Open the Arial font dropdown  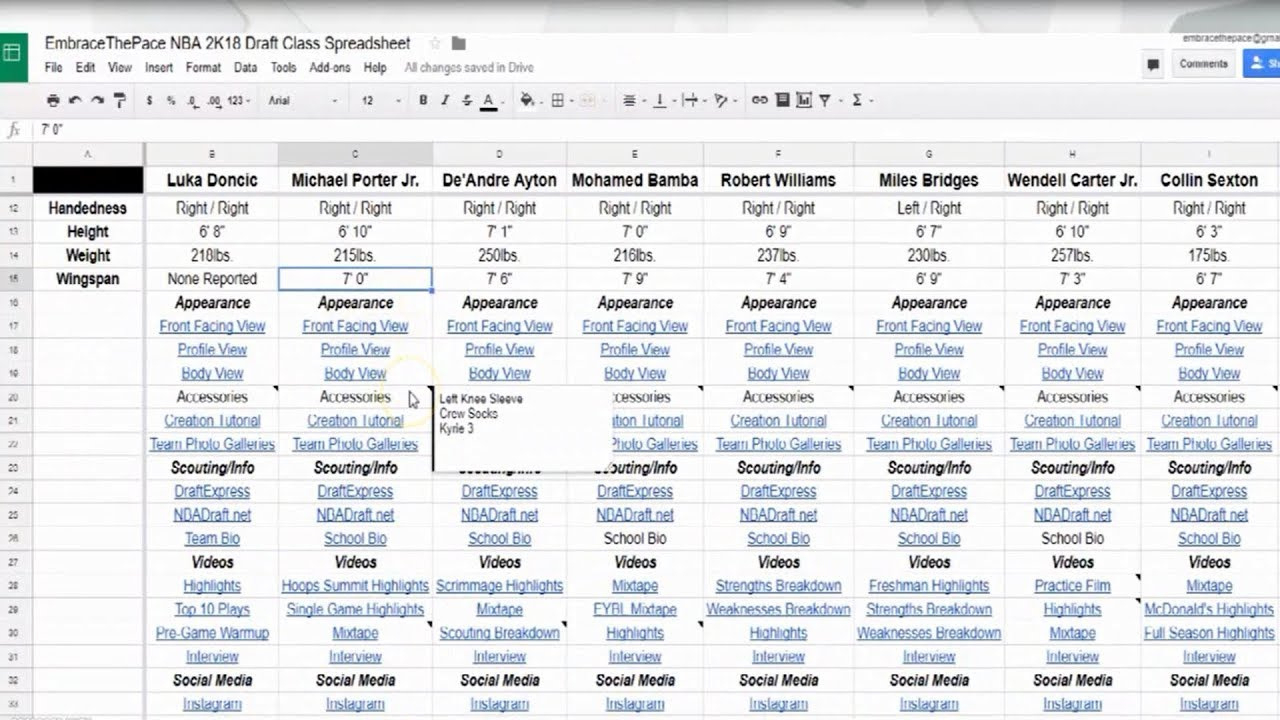[x=303, y=100]
